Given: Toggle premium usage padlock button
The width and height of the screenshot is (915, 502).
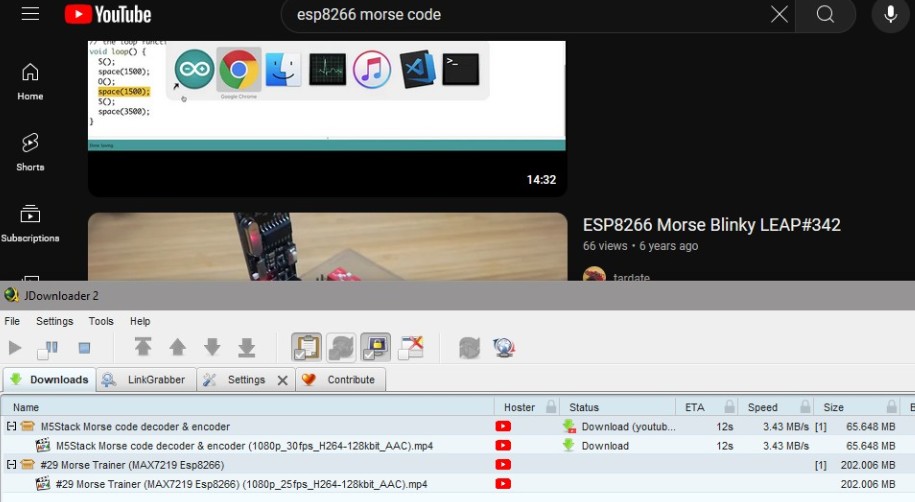Looking at the screenshot, I should click(x=375, y=347).
